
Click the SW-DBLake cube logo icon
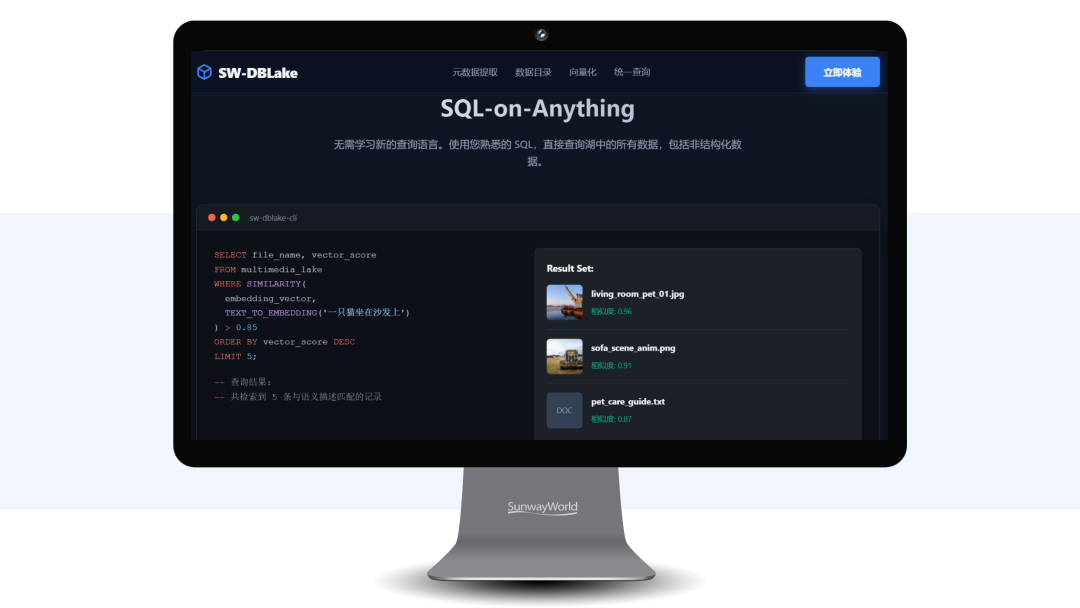coord(204,72)
